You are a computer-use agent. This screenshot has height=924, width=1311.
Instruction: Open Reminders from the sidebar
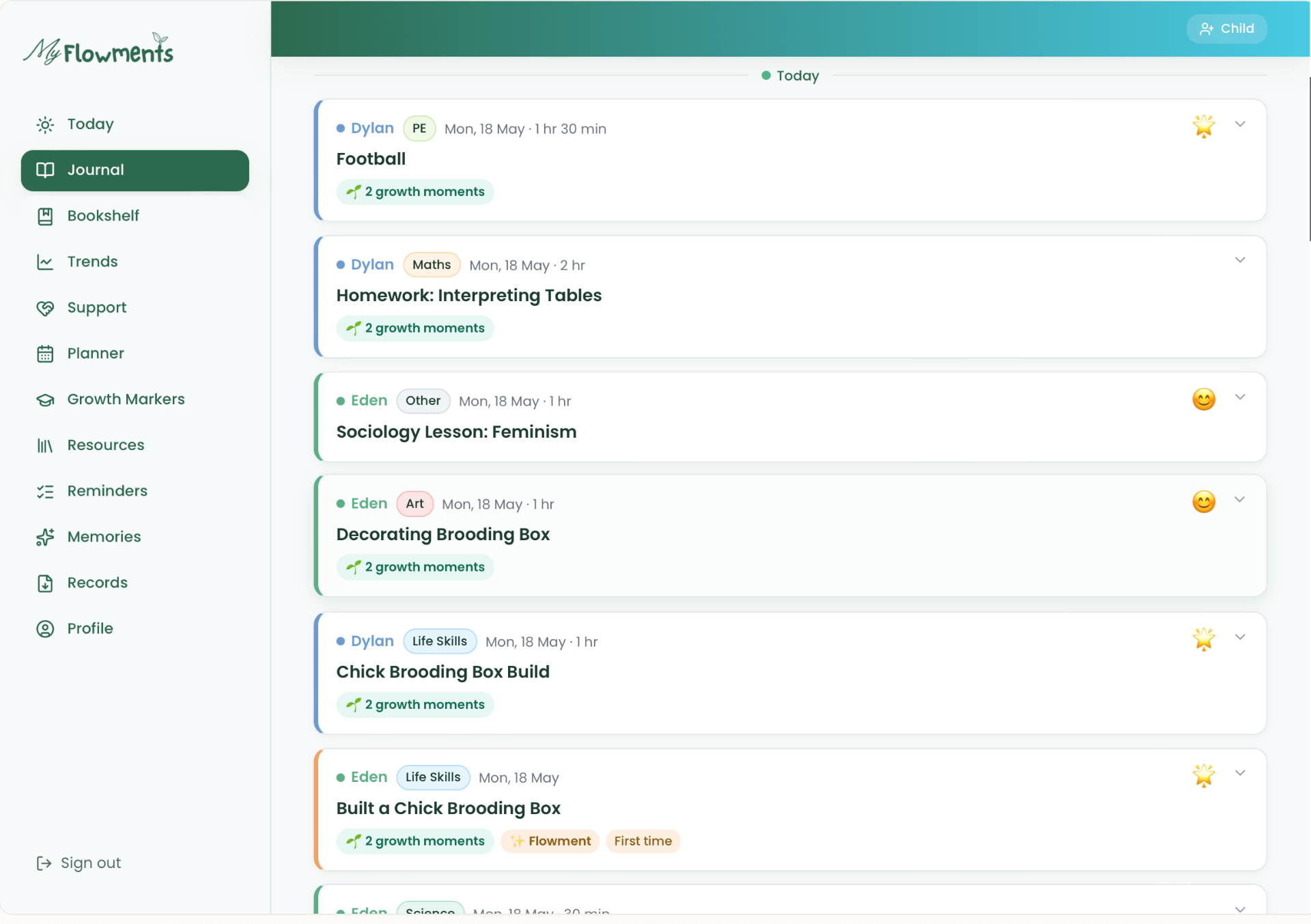point(135,491)
